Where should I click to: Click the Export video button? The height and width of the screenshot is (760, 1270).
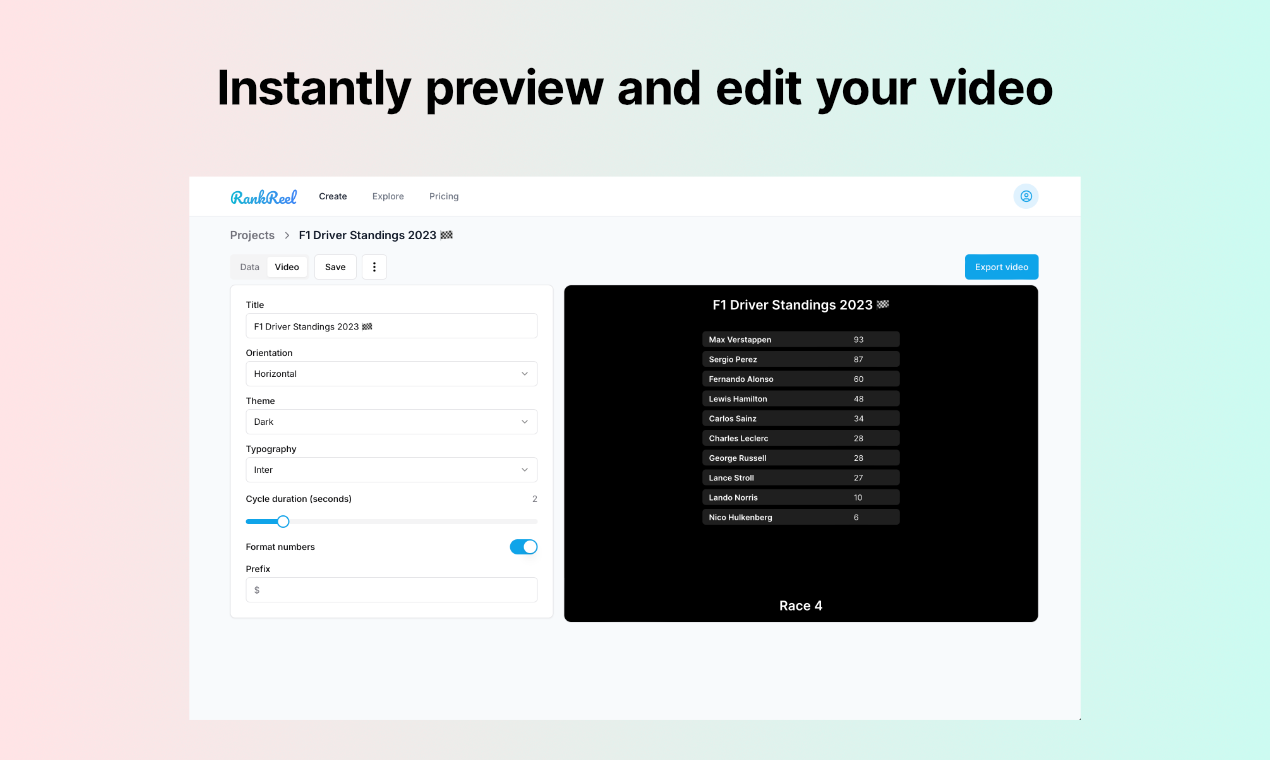coord(1002,267)
